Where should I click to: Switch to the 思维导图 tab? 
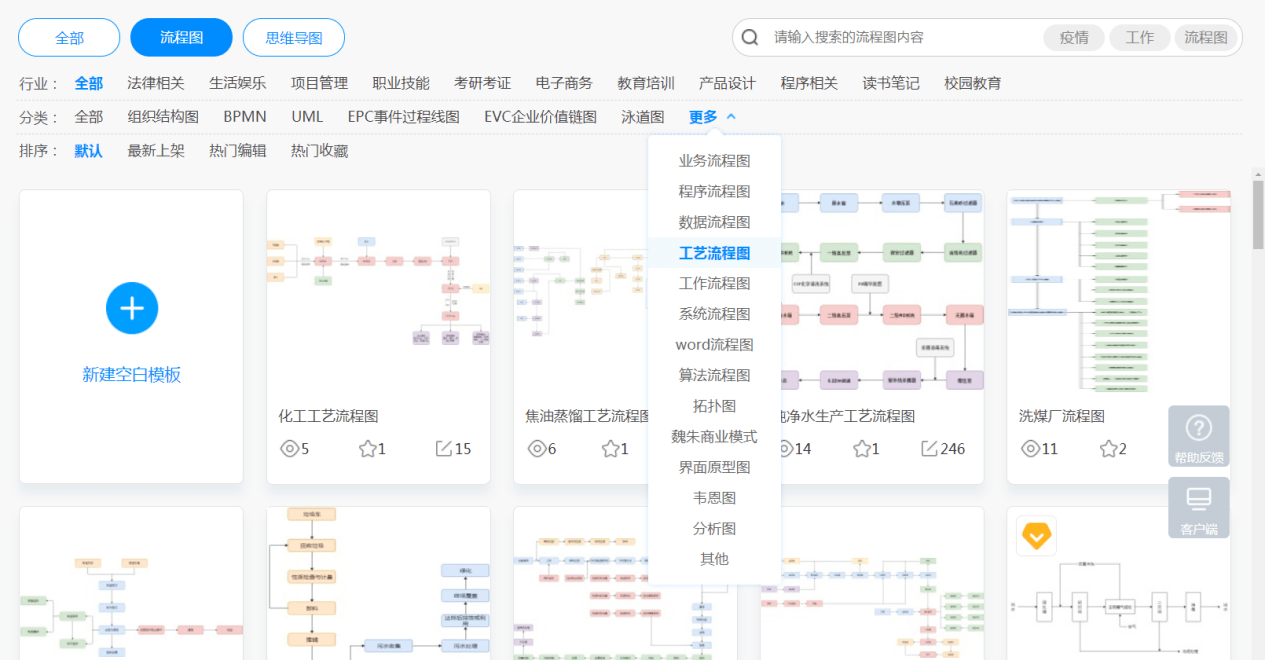pyautogui.click(x=294, y=37)
